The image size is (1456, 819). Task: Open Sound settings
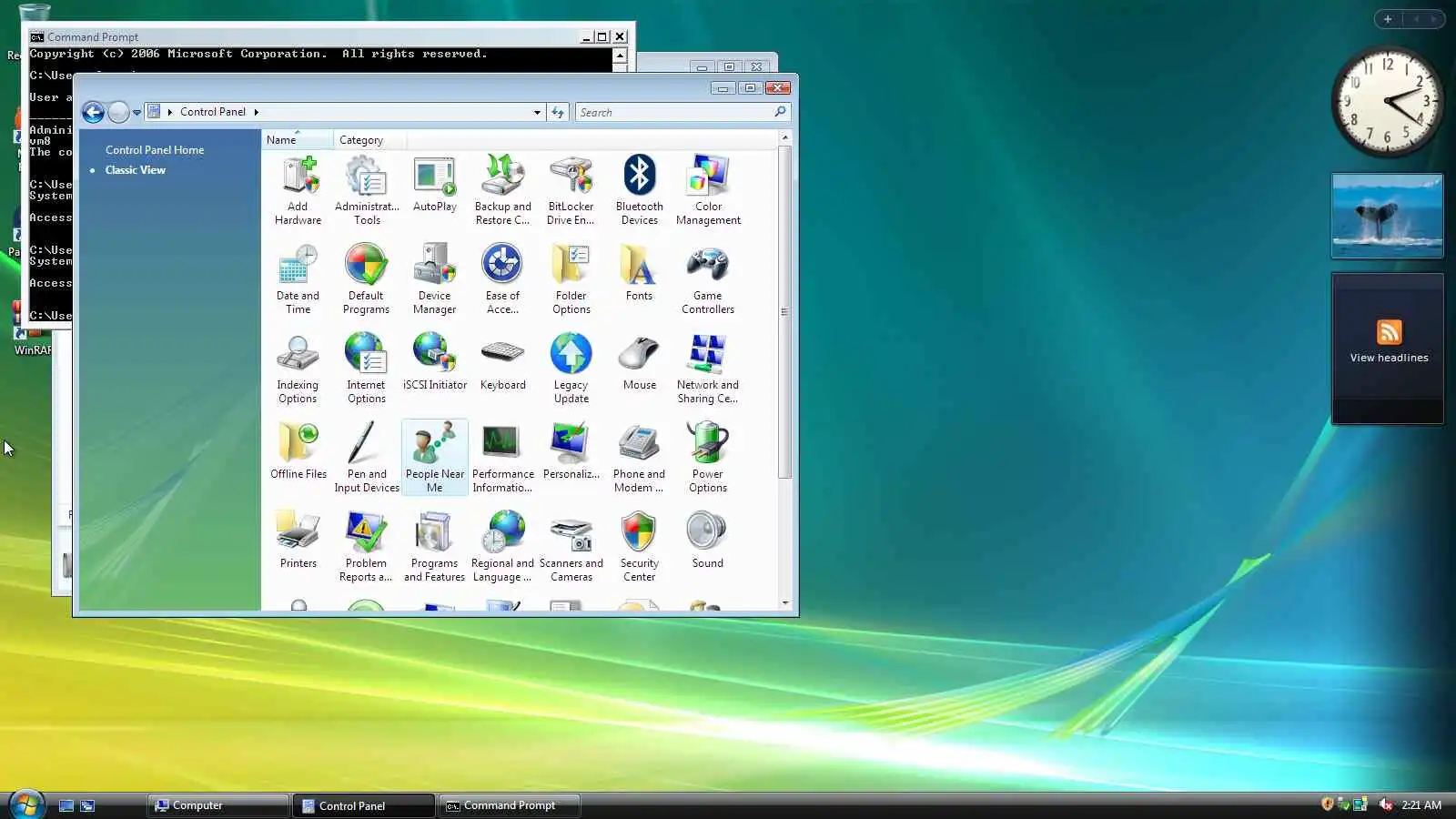tap(708, 541)
